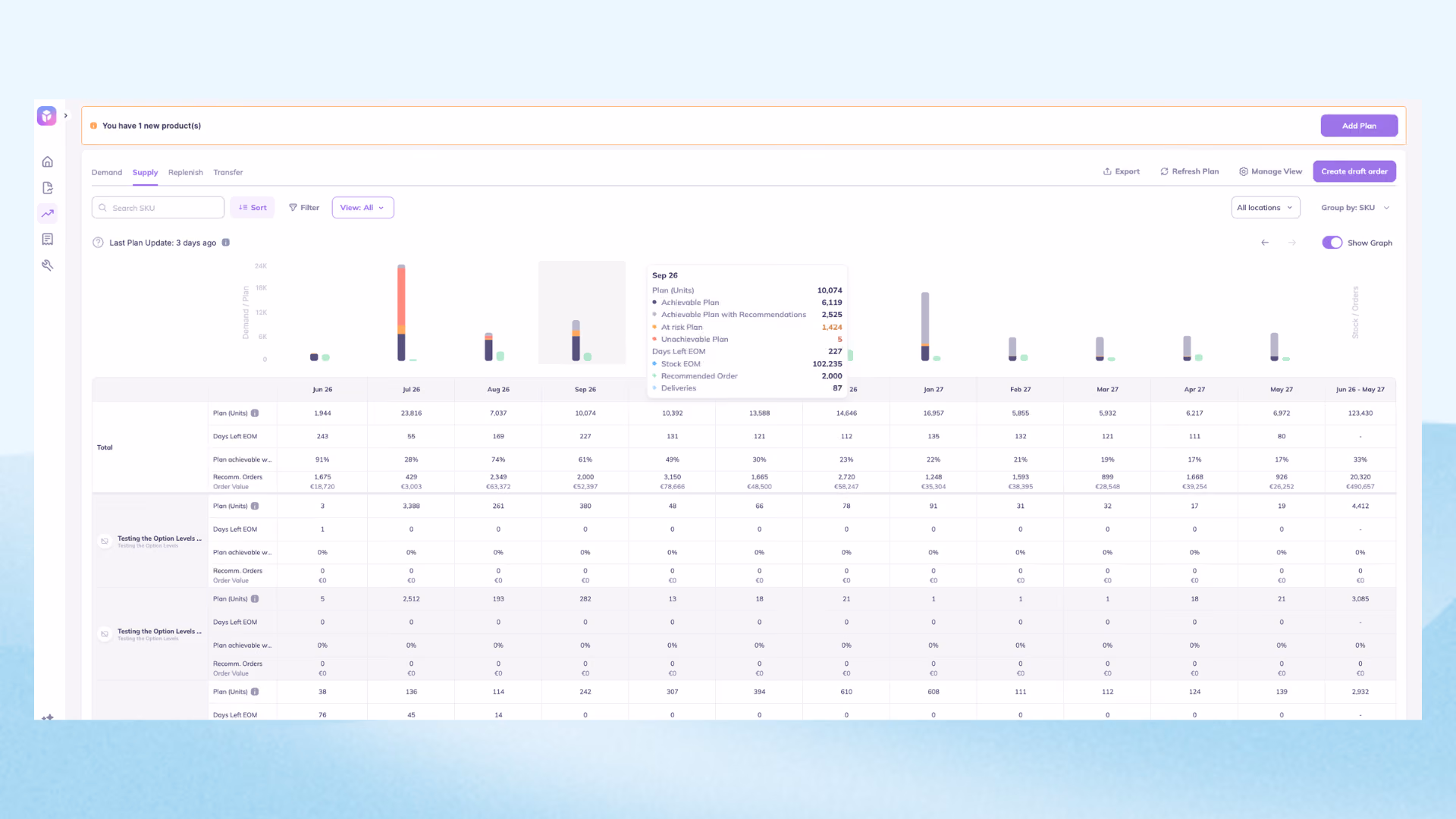Image resolution: width=1456 pixels, height=819 pixels.
Task: Select the trend chart icon in sidebar
Action: pyautogui.click(x=48, y=213)
